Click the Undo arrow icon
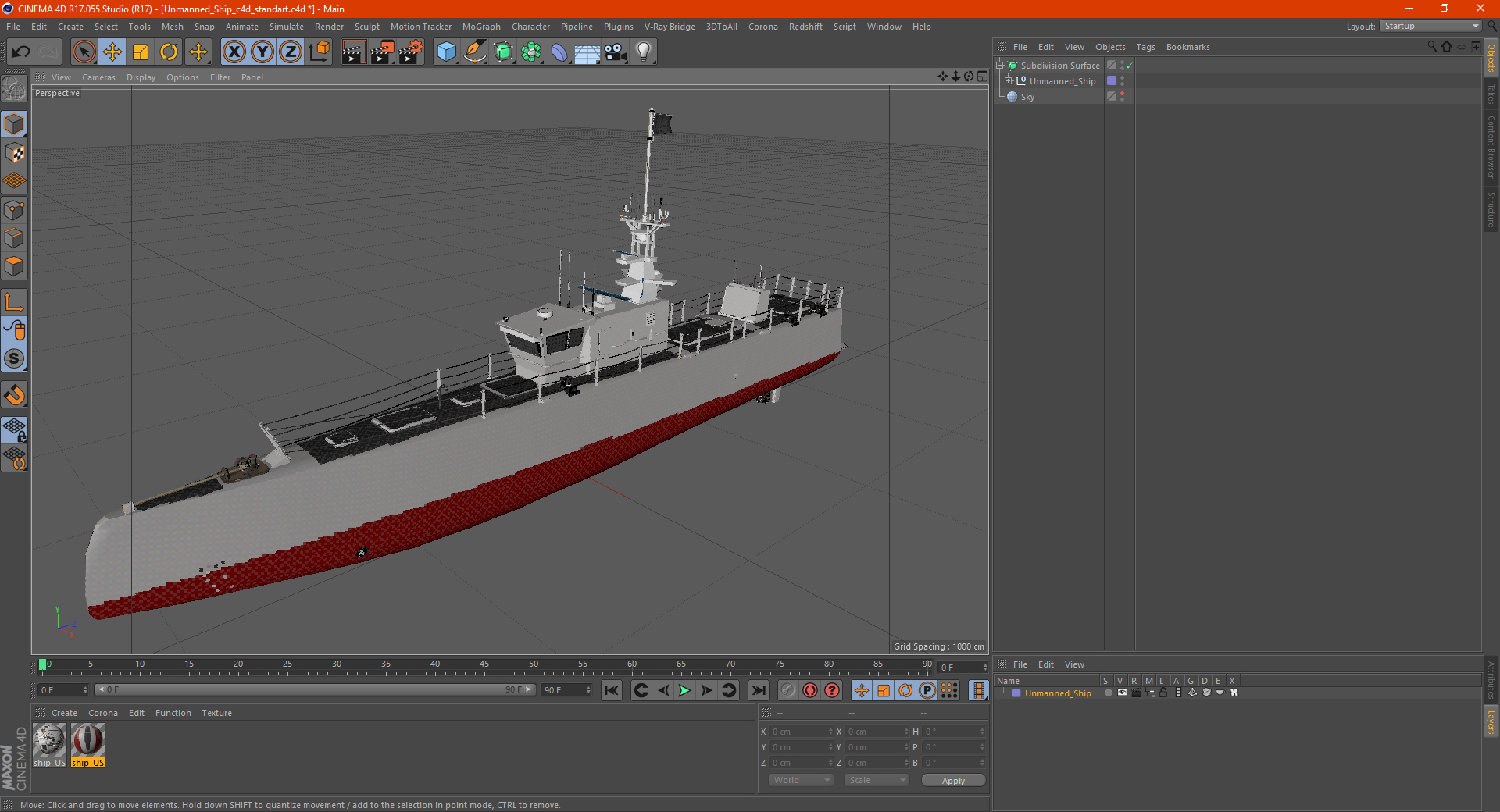The image size is (1500, 812). (x=21, y=52)
